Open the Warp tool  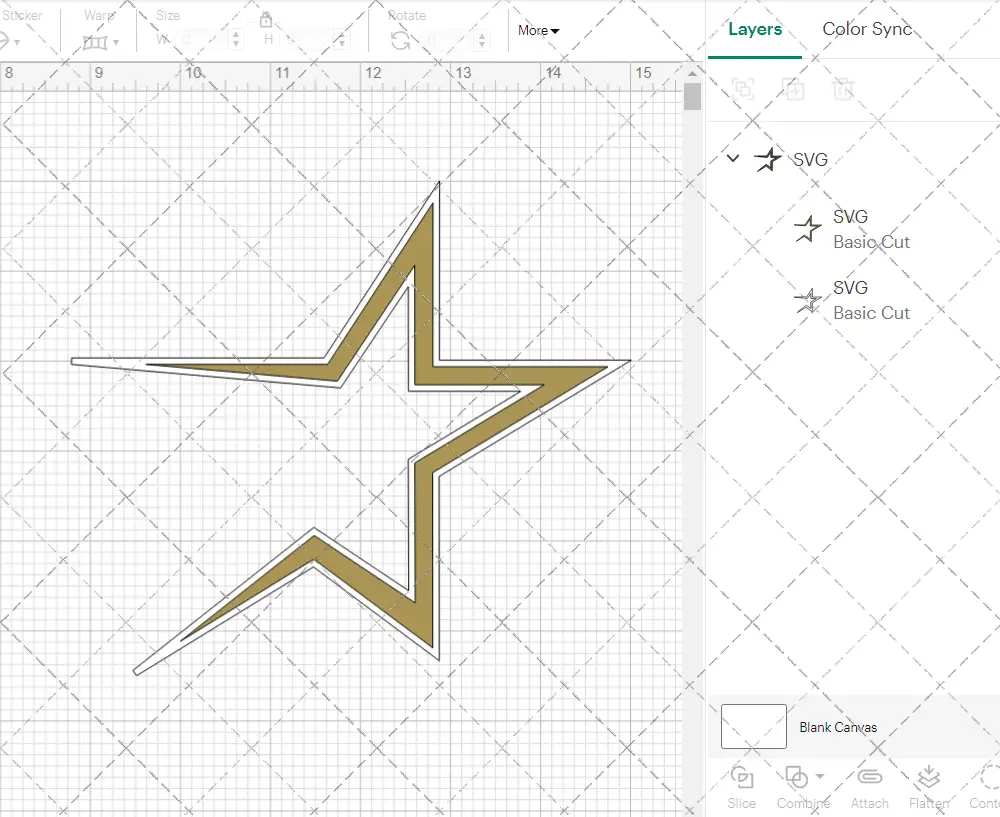(x=95, y=43)
